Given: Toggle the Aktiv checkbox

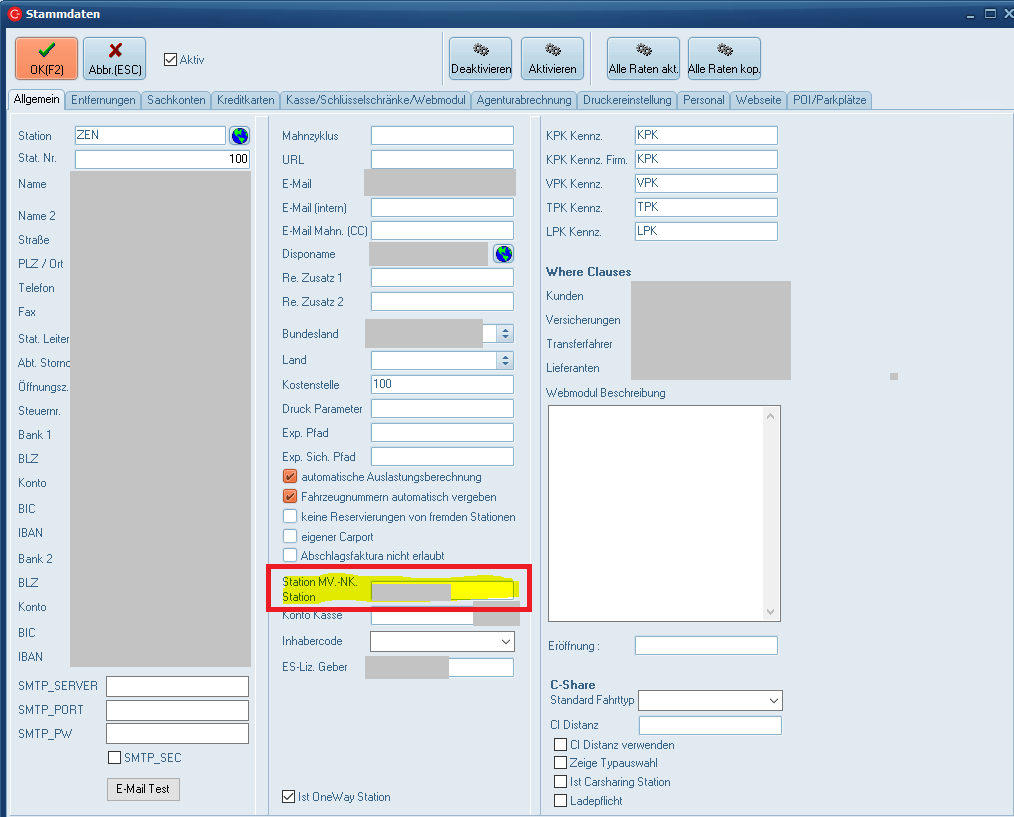Looking at the screenshot, I should [x=170, y=60].
